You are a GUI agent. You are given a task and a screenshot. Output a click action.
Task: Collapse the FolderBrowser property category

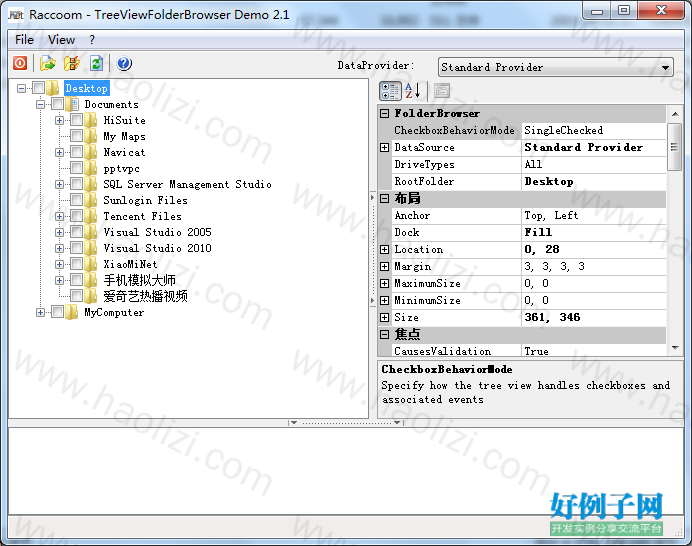click(384, 113)
